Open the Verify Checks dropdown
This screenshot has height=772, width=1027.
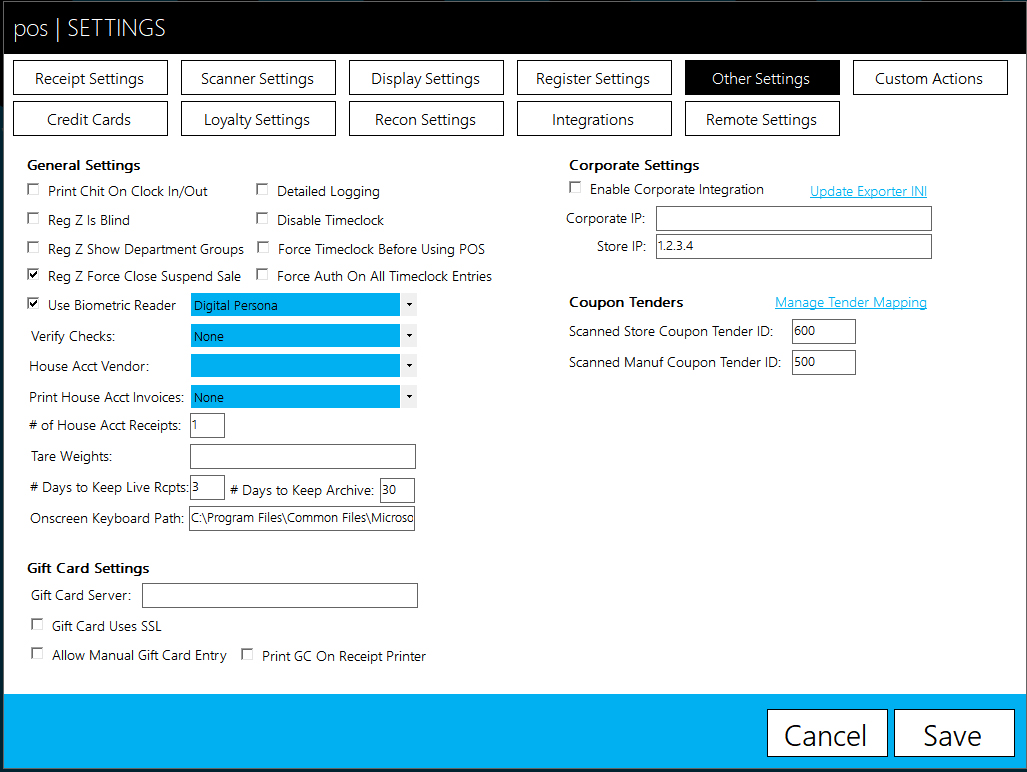tap(409, 335)
